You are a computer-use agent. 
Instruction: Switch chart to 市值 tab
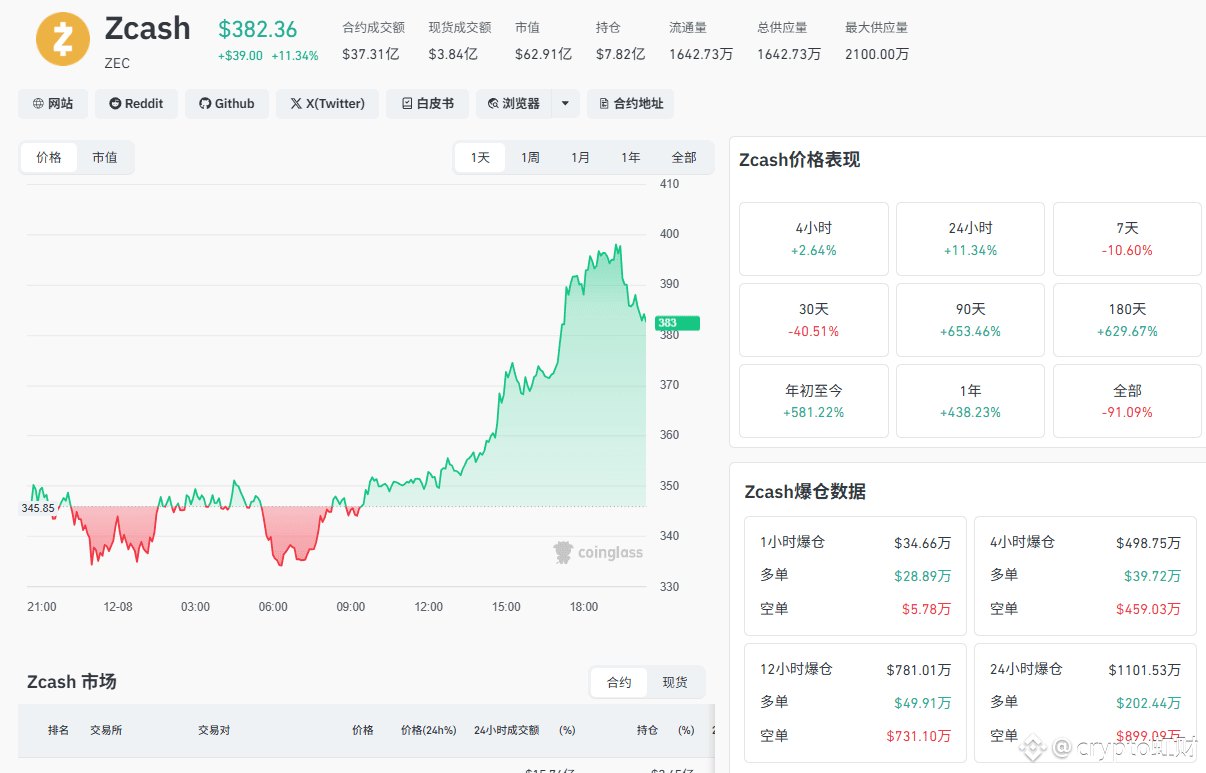tap(105, 158)
